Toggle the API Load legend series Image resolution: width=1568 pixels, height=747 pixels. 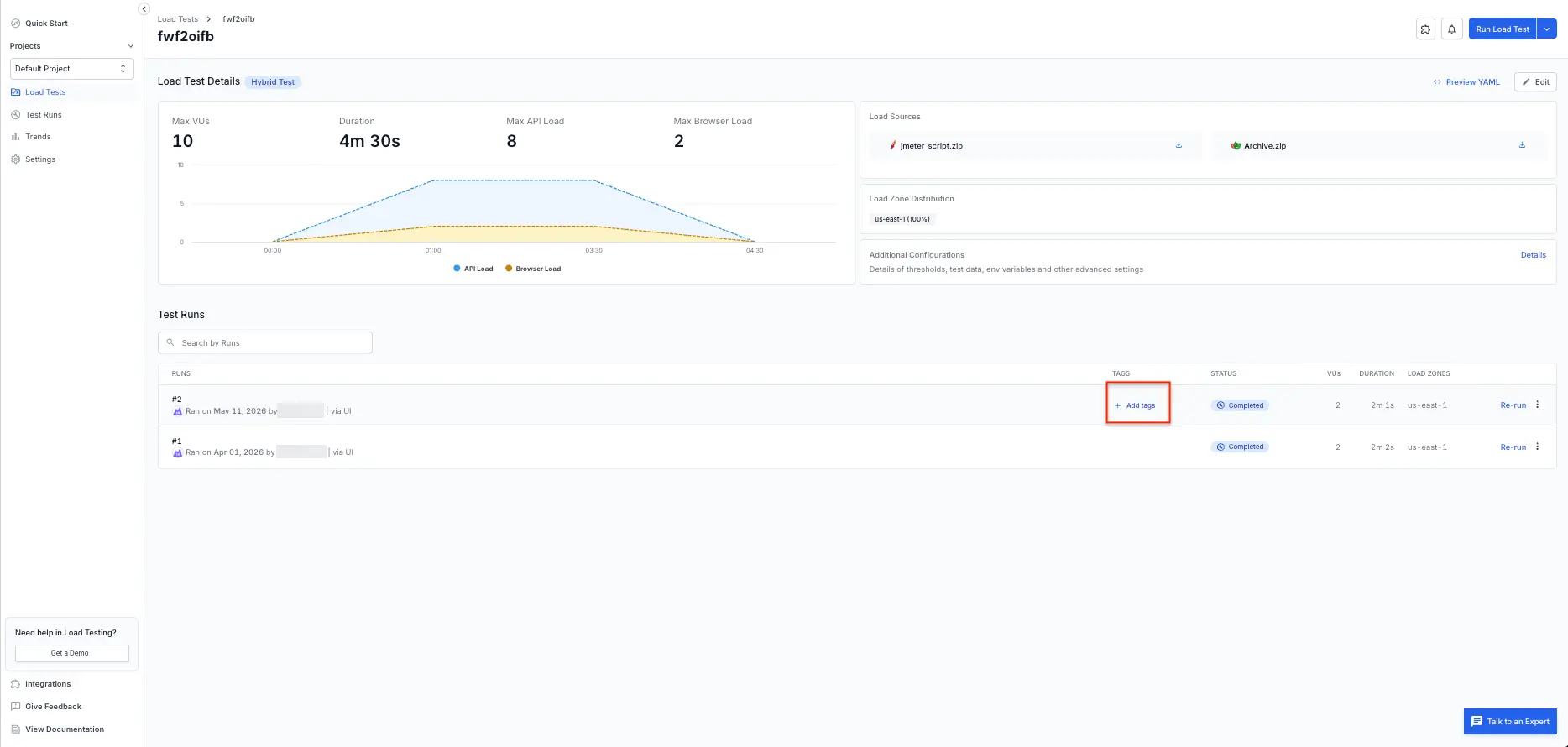473,269
